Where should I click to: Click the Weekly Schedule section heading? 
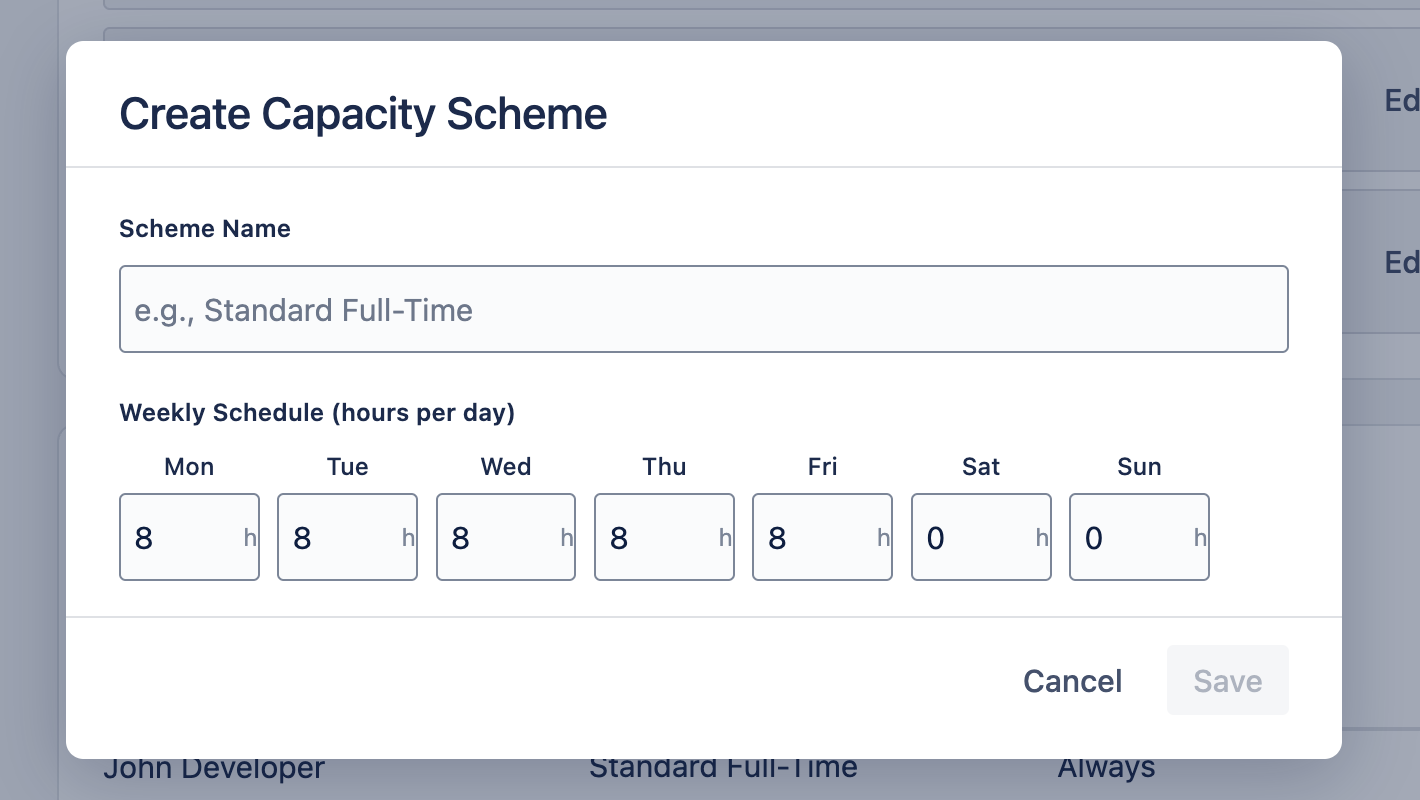317,412
